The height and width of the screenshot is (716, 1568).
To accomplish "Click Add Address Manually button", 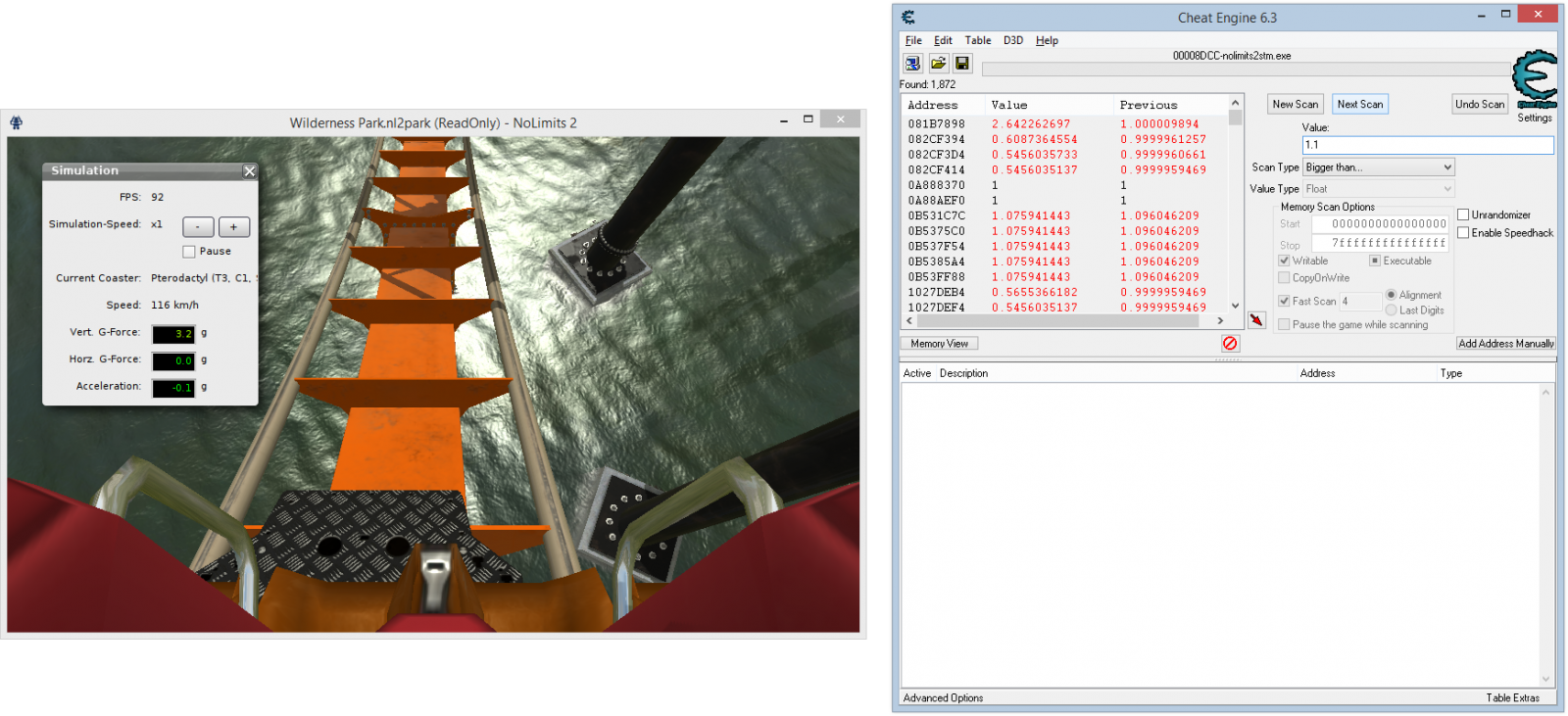I will click(1506, 344).
